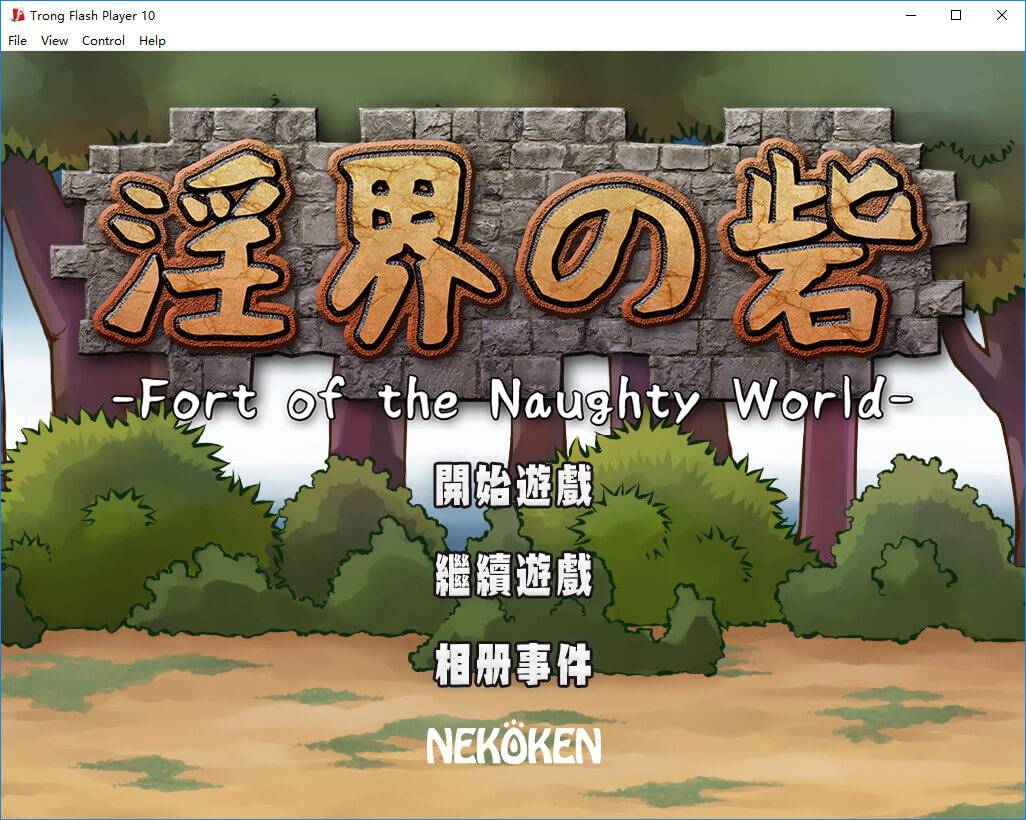Image resolution: width=1026 pixels, height=820 pixels.
Task: Close the Flash Player window
Action: (1002, 15)
